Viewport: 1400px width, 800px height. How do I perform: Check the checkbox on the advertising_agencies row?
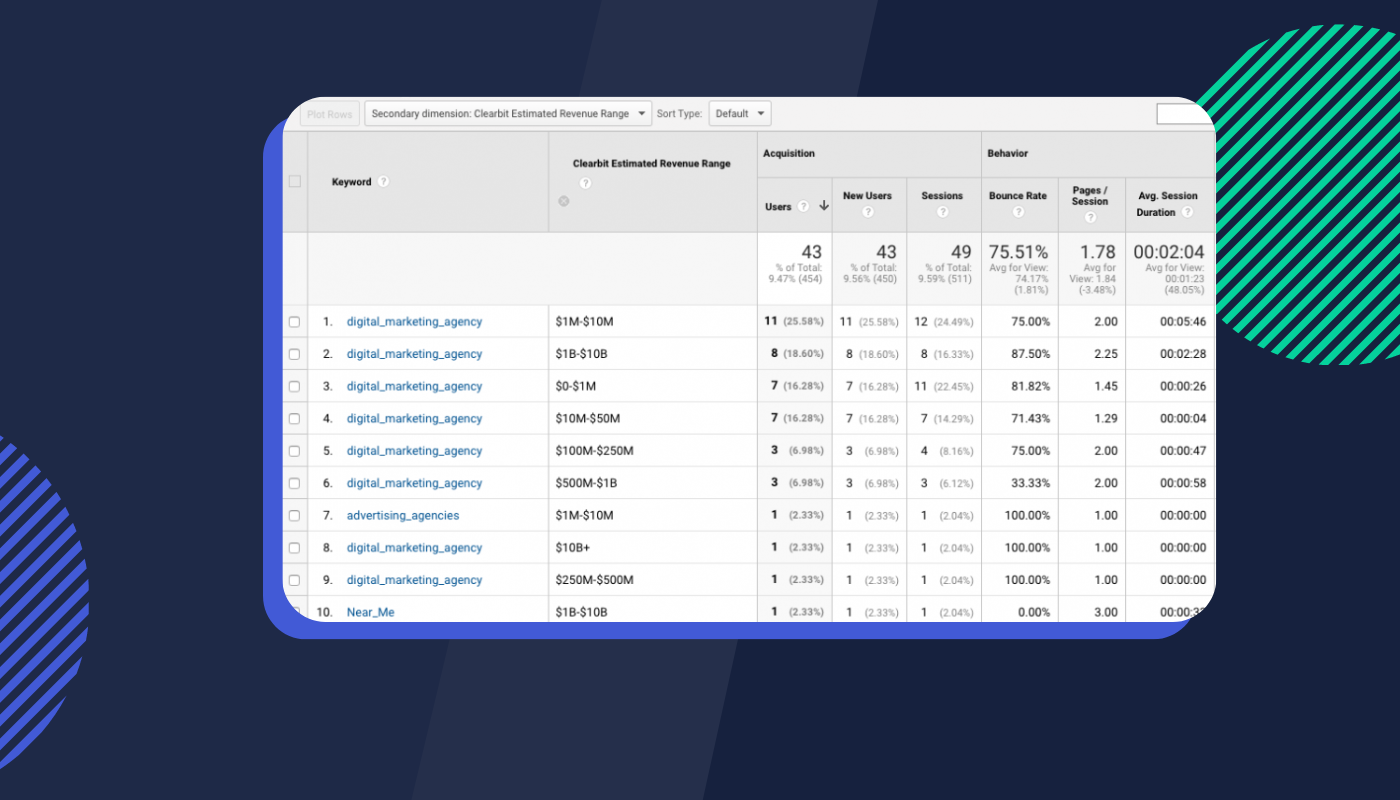(295, 515)
